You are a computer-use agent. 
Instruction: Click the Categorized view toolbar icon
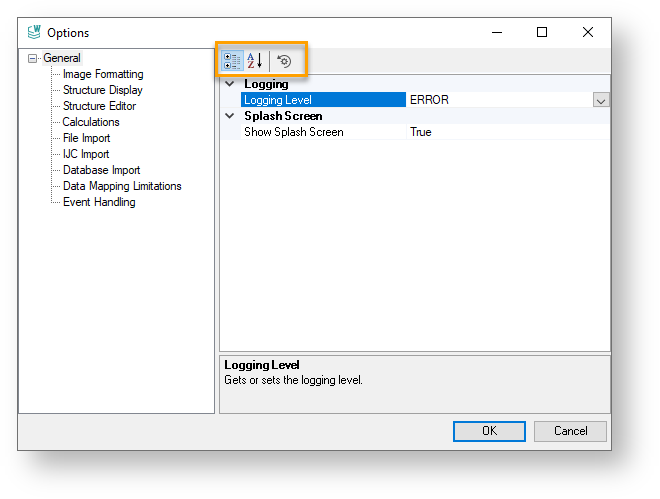[x=232, y=61]
